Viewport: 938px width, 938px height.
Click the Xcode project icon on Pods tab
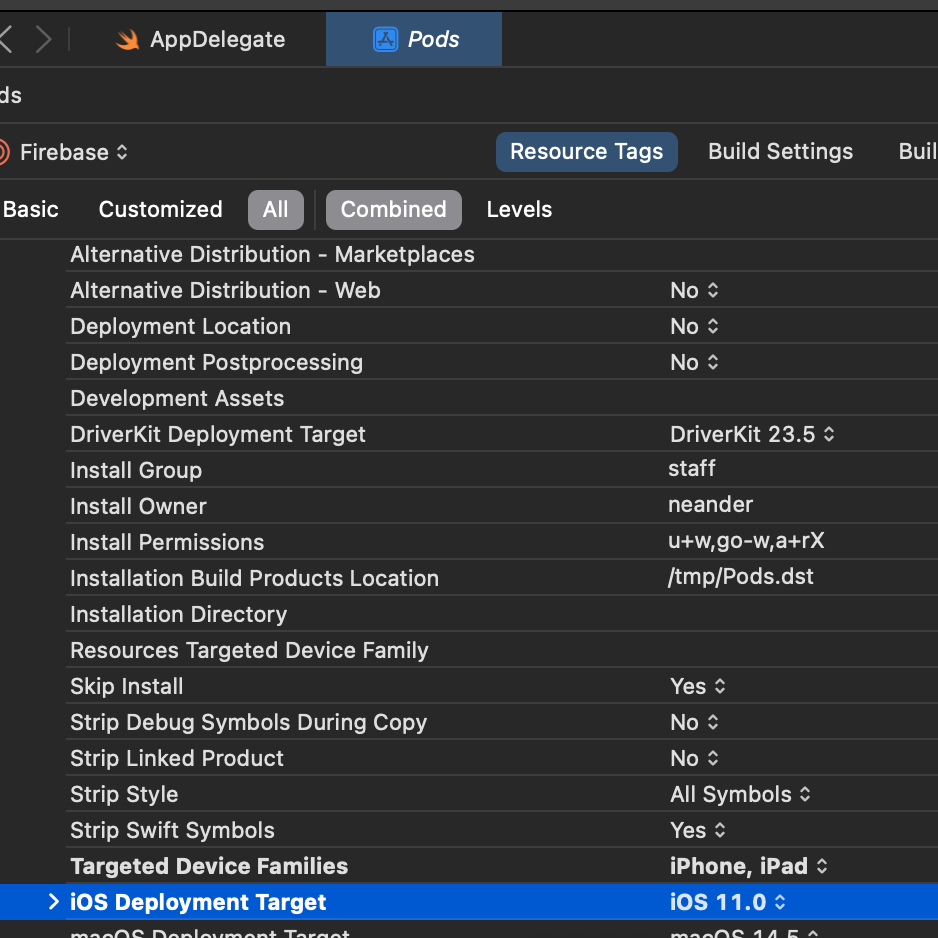tap(386, 39)
